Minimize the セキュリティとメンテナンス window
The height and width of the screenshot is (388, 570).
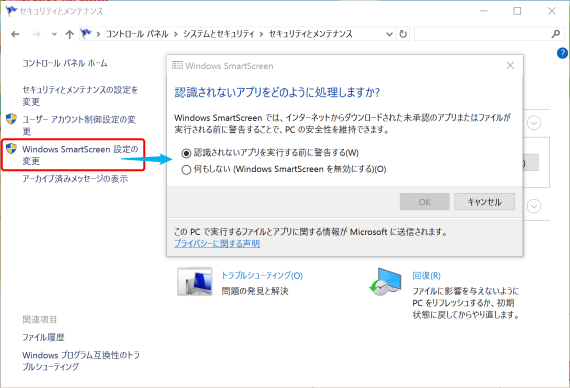(483, 11)
